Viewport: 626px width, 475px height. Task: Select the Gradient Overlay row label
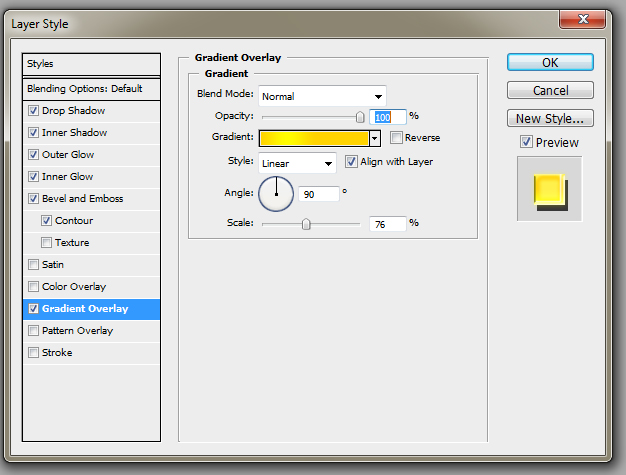pos(85,309)
